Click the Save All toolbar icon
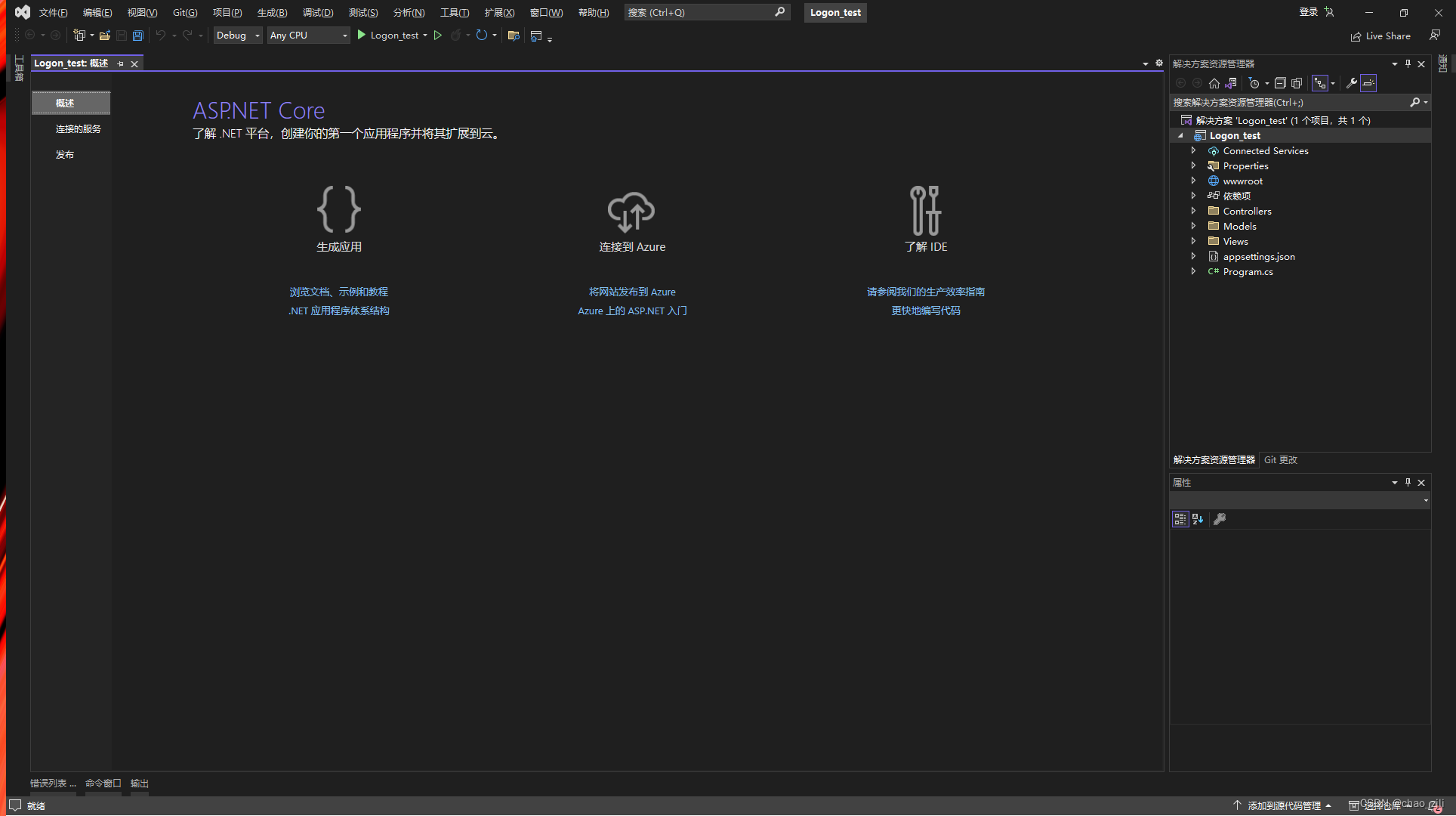This screenshot has width=1456, height=816. [x=137, y=36]
